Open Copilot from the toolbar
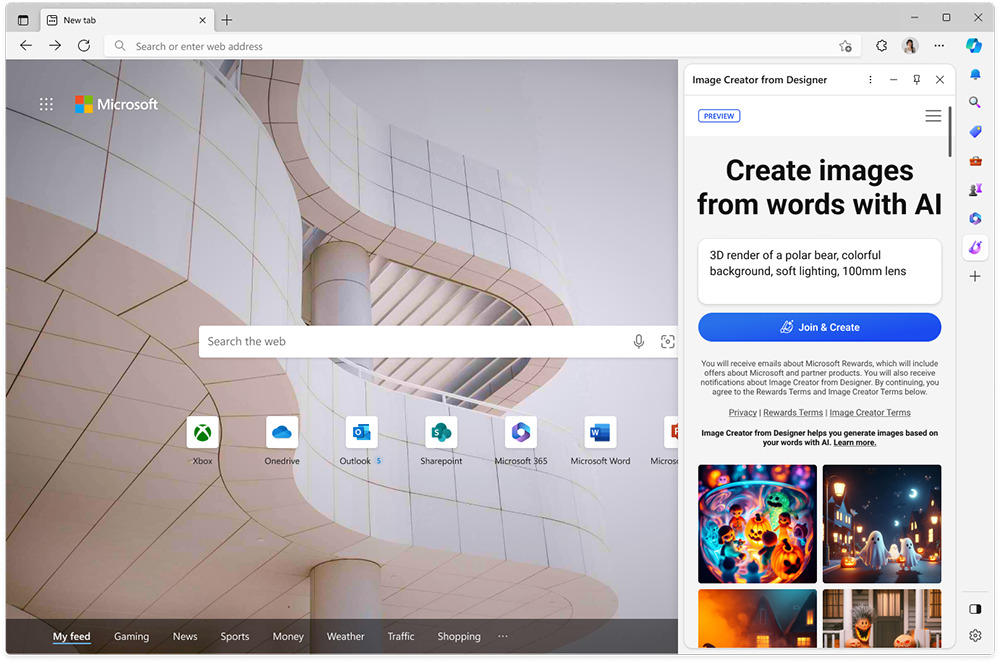1000x663 pixels. (973, 46)
